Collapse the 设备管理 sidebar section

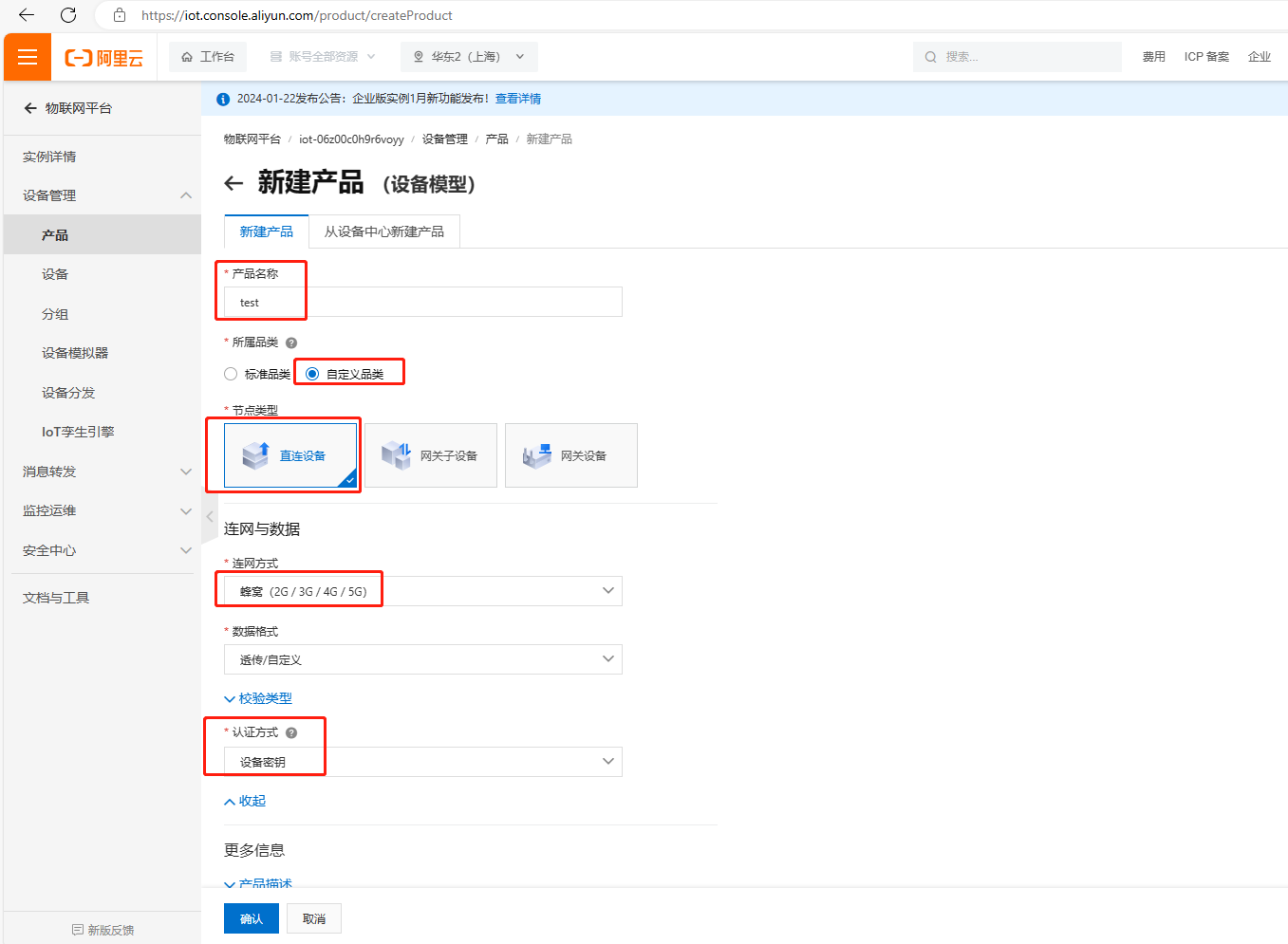point(186,195)
